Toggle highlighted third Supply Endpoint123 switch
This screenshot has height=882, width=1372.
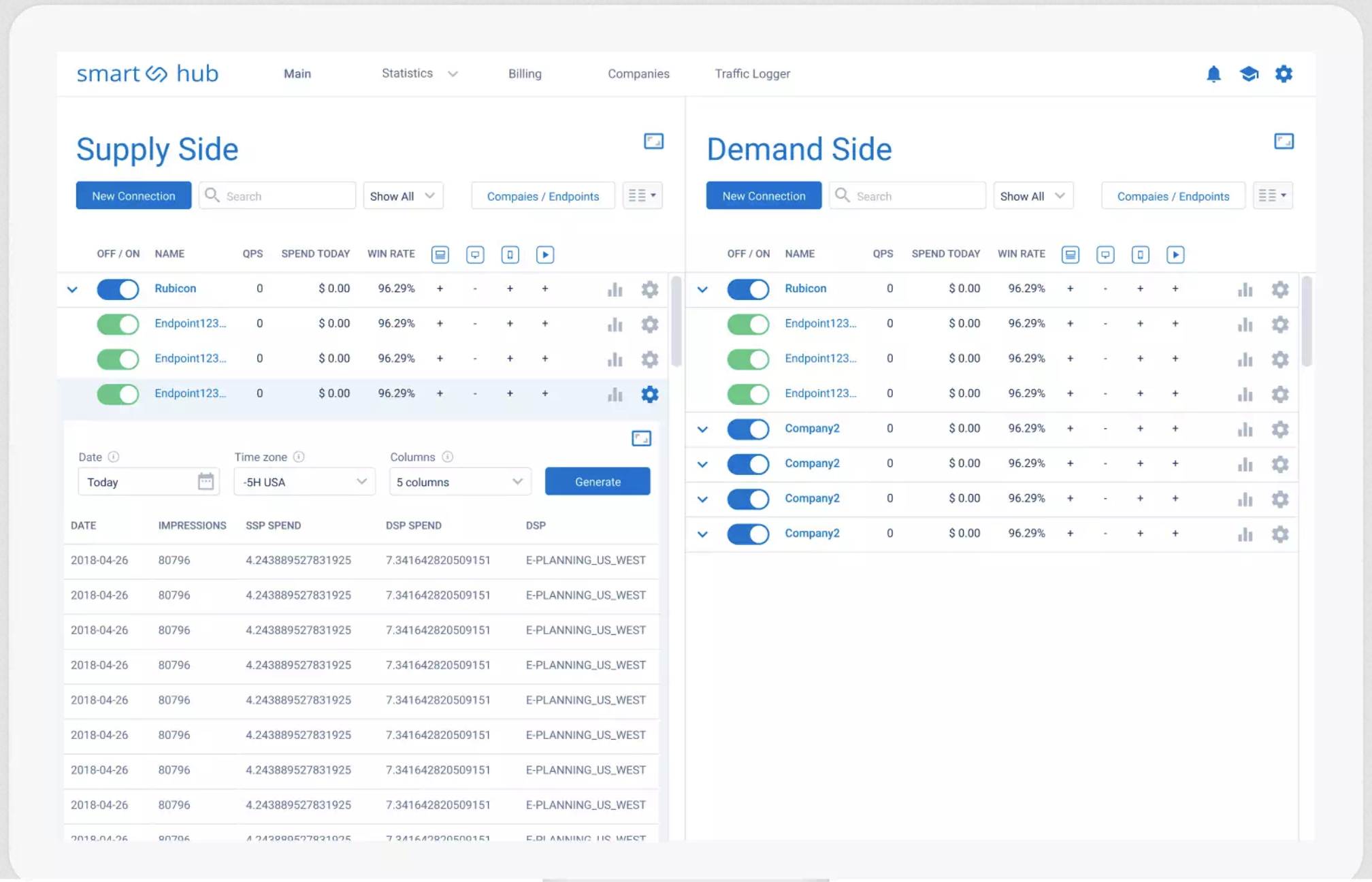pos(118,394)
